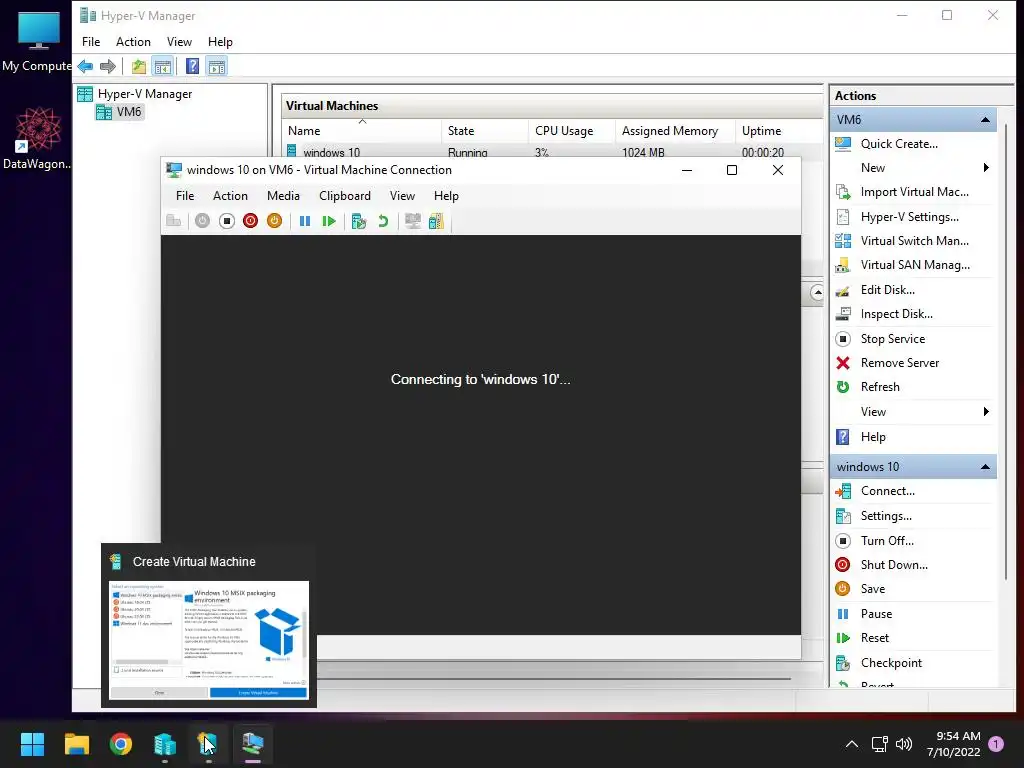Screen dimensions: 1024x768
Task: Click the Checkpoint icon in VM Connection toolbar
Action: click(359, 221)
